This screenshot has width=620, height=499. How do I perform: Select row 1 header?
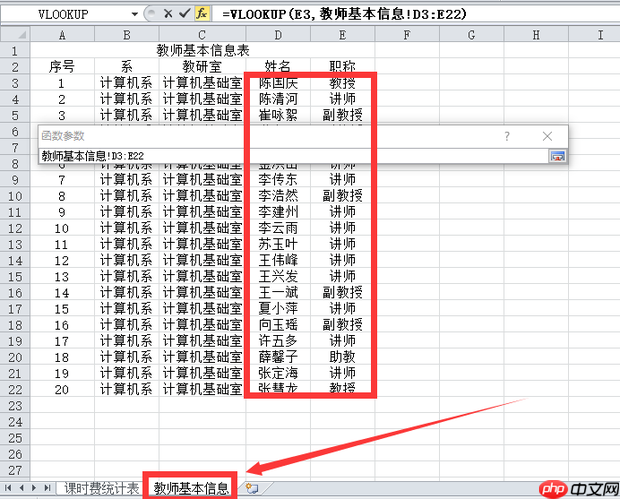pyautogui.click(x=15, y=51)
